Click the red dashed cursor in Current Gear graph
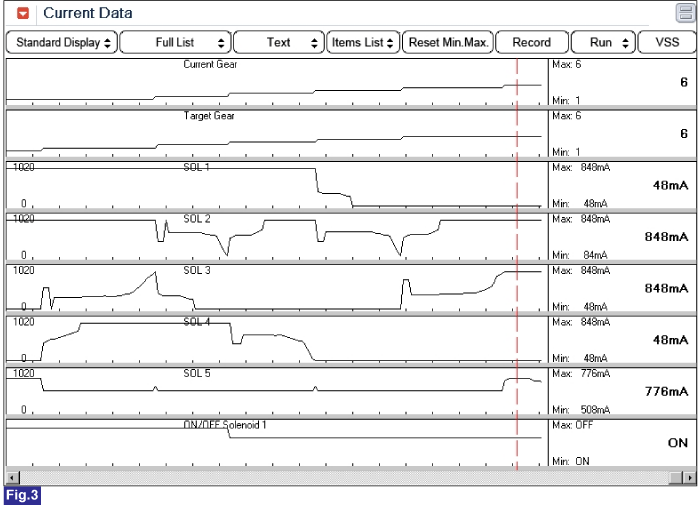700x505 pixels. click(x=517, y=82)
